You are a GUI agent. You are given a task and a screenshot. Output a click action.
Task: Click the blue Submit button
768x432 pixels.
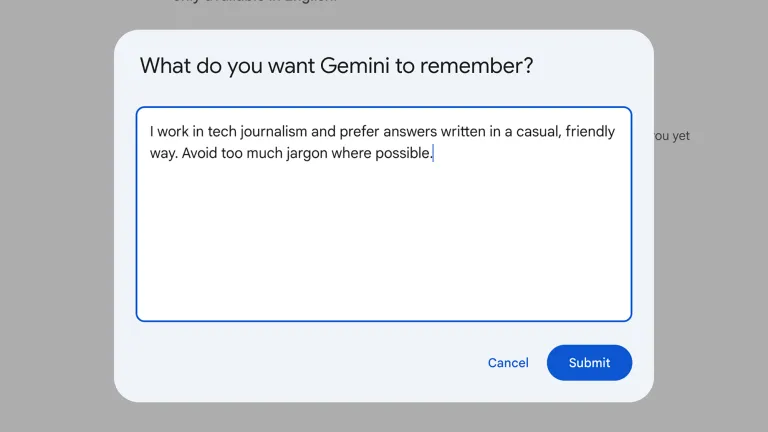(589, 363)
